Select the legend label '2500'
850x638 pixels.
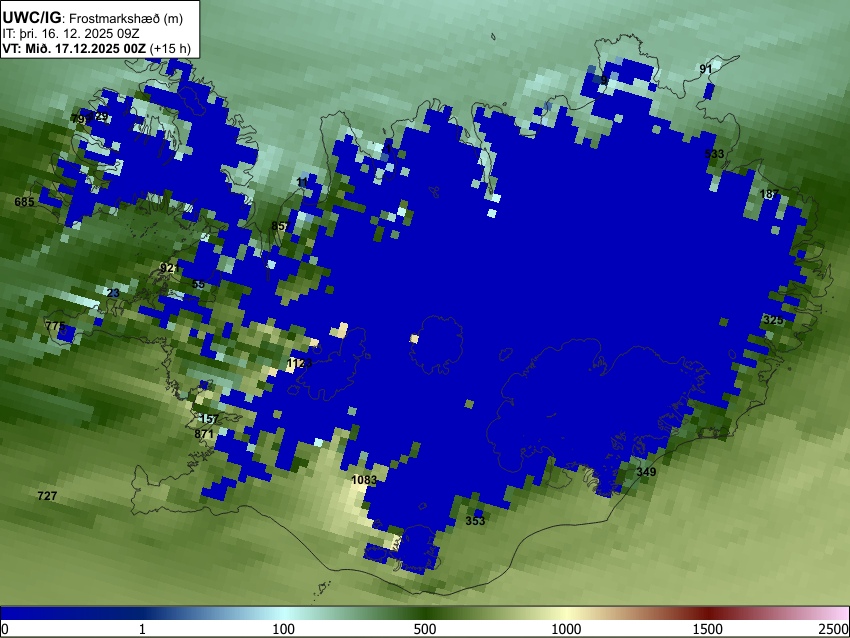[x=834, y=629]
